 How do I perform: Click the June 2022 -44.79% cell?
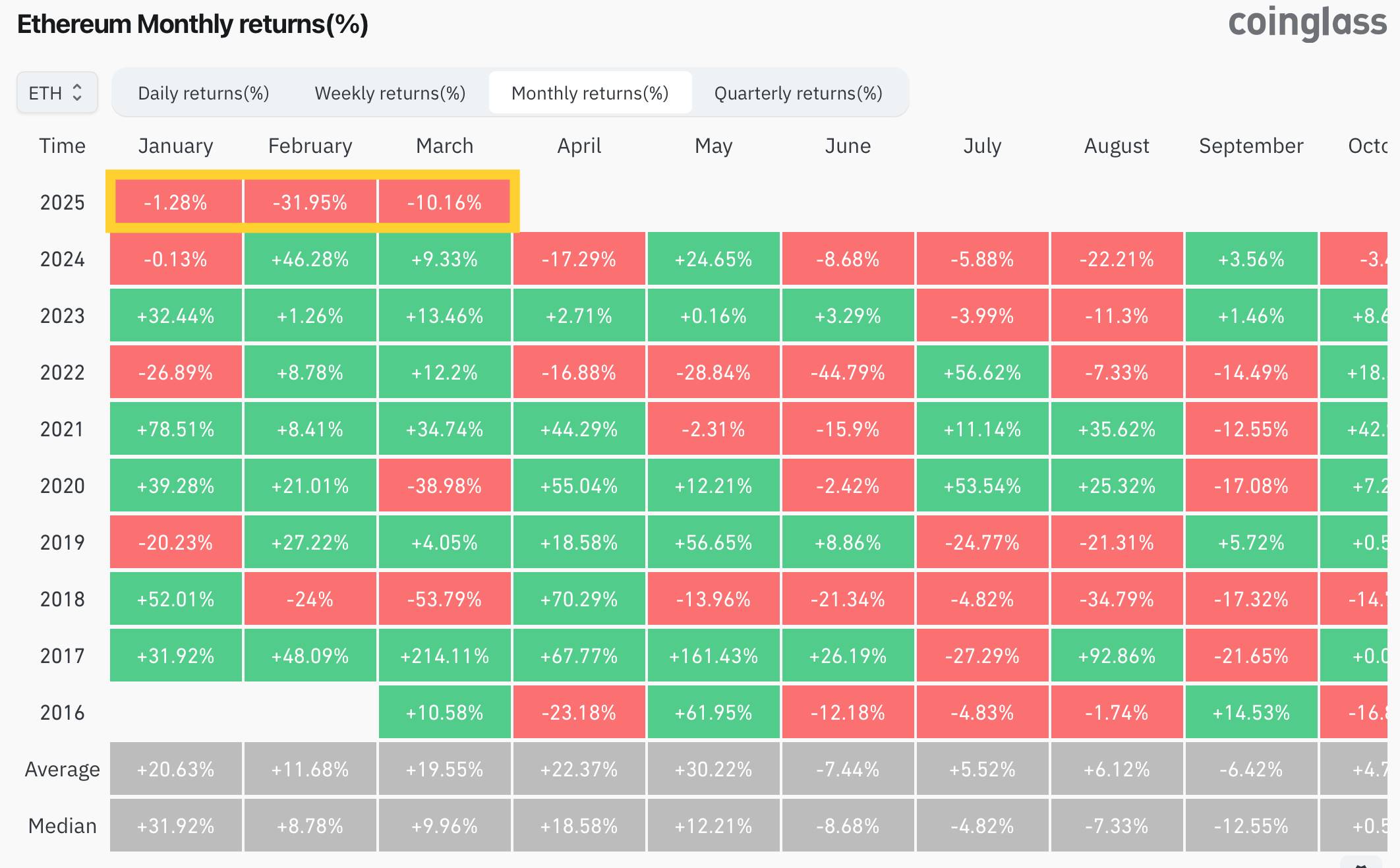[848, 372]
